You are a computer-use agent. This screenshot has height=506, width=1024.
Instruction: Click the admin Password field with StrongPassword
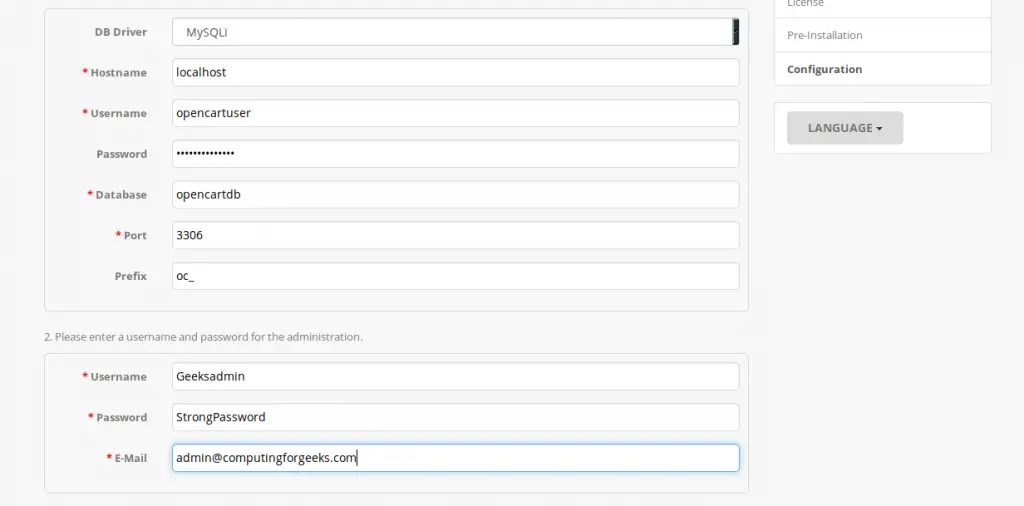coord(455,417)
